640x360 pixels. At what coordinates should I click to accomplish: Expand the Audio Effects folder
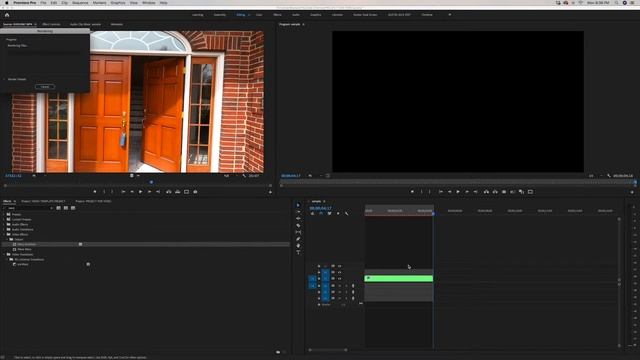click(x=4, y=224)
